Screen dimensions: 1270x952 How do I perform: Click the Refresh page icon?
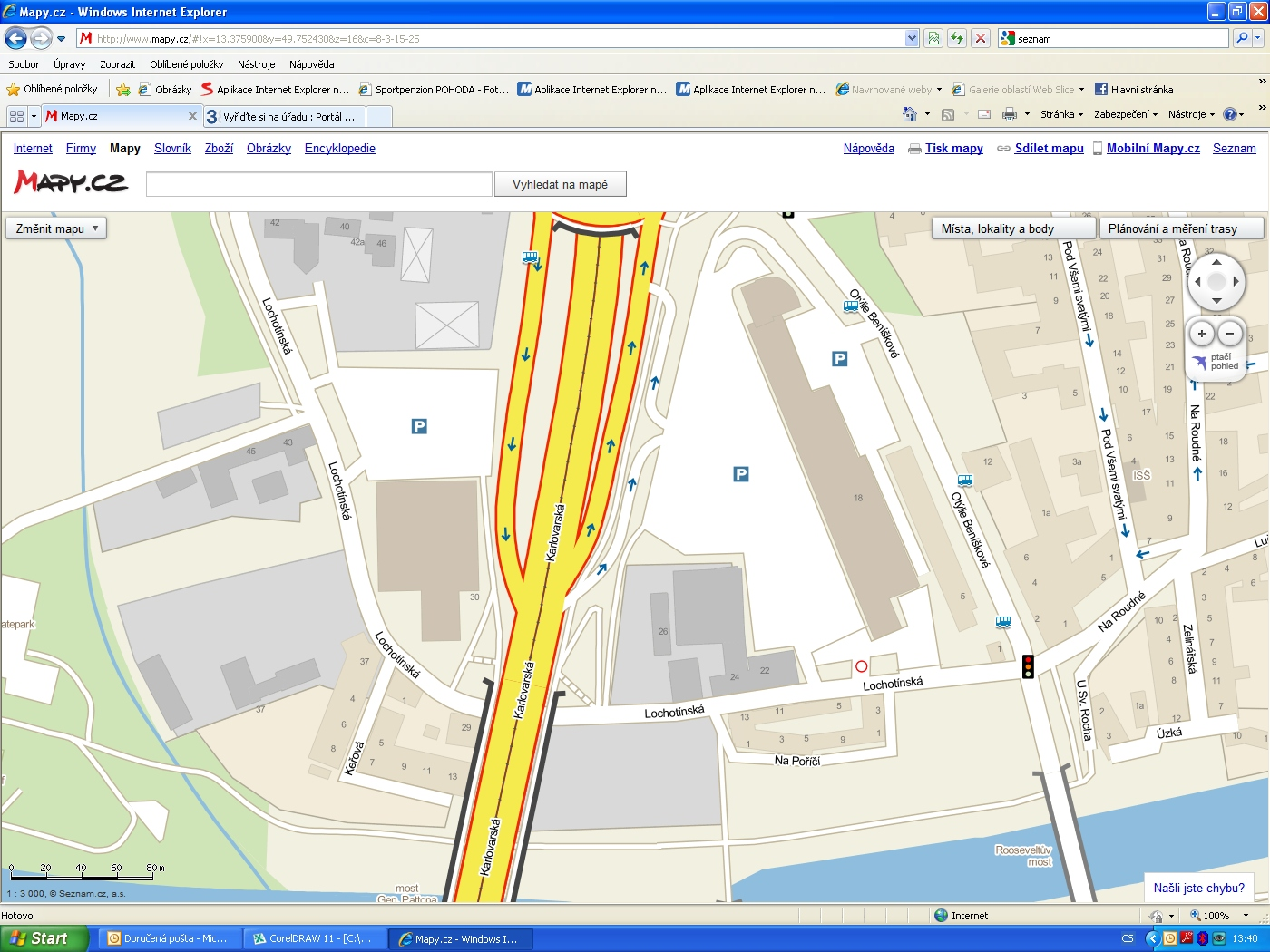pos(957,38)
